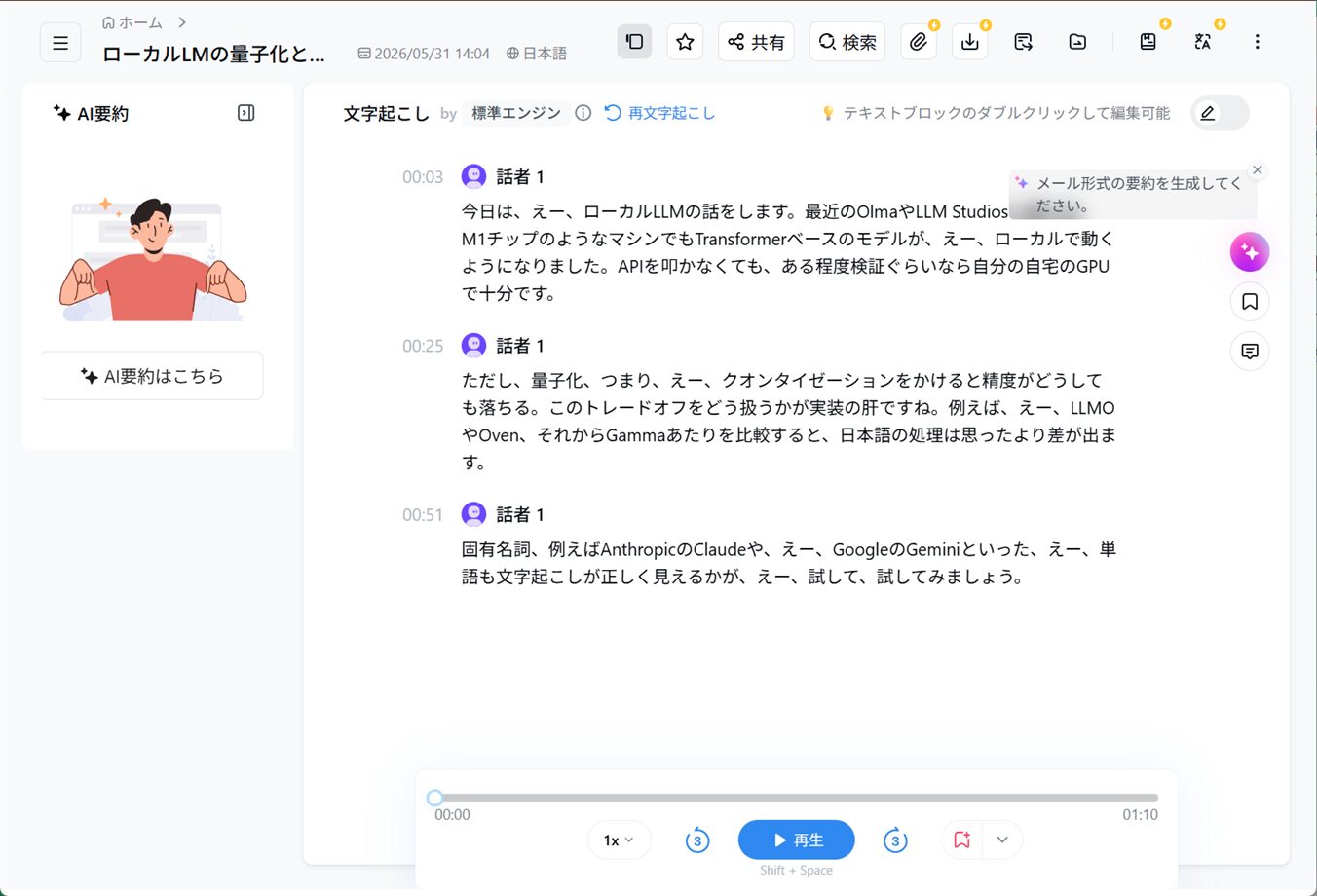The width and height of the screenshot is (1317, 896).
Task: Click speaker avatar at 00:25
Action: tap(473, 345)
